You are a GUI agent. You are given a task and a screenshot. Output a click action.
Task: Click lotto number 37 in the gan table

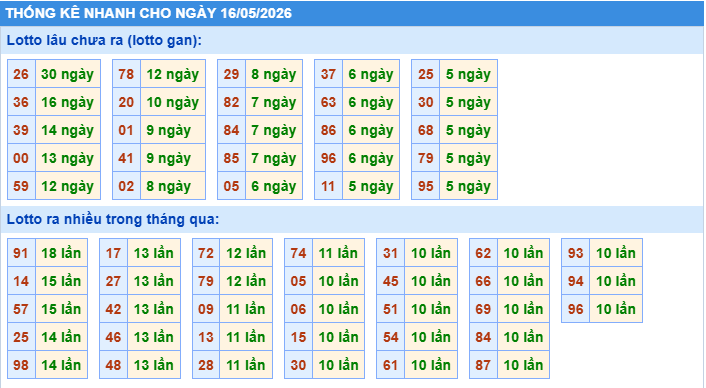(329, 74)
